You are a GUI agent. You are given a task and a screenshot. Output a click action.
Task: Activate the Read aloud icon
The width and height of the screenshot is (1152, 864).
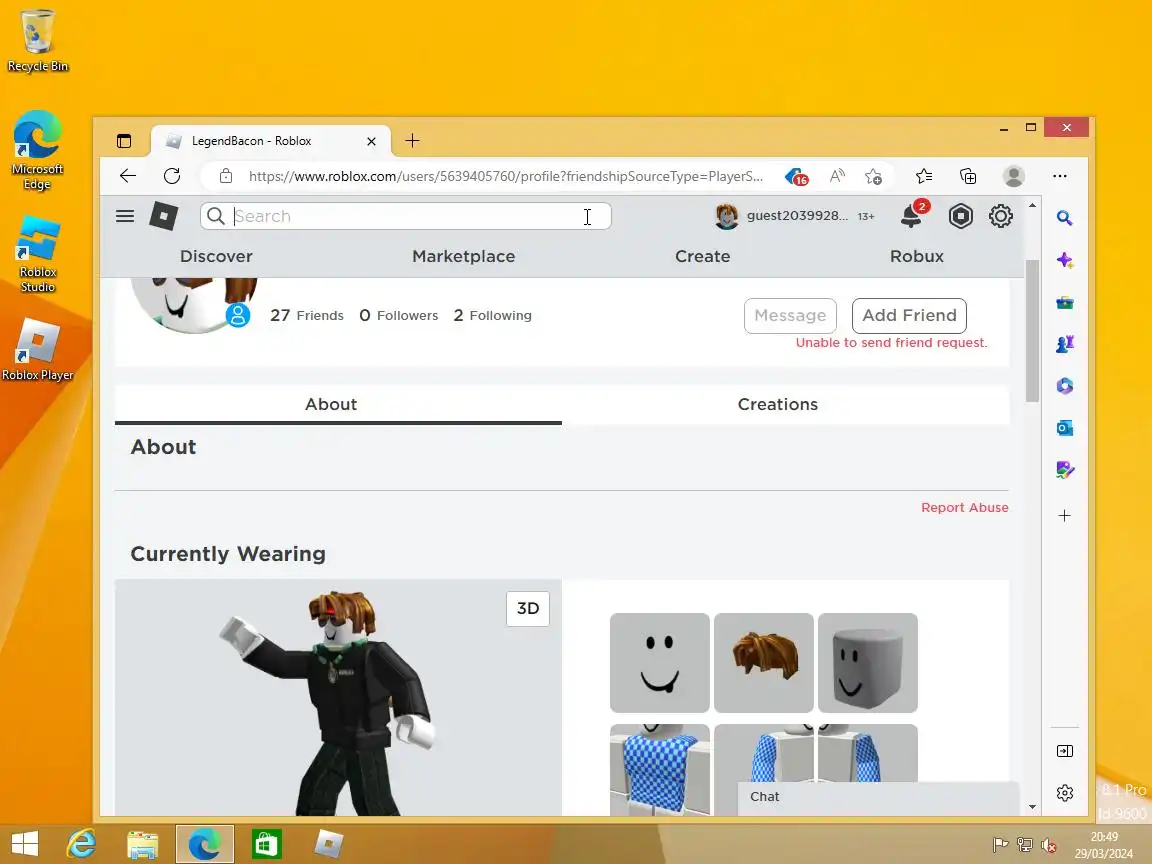tap(837, 176)
